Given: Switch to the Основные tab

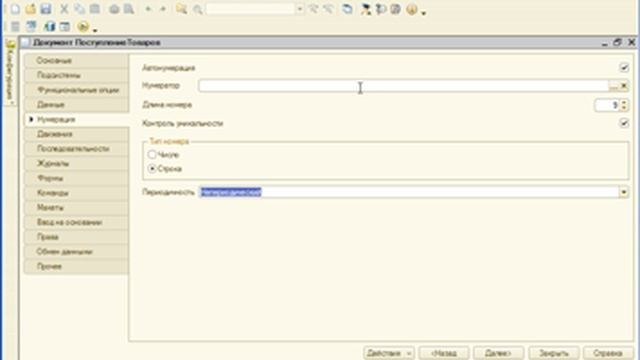Looking at the screenshot, I should [x=77, y=60].
